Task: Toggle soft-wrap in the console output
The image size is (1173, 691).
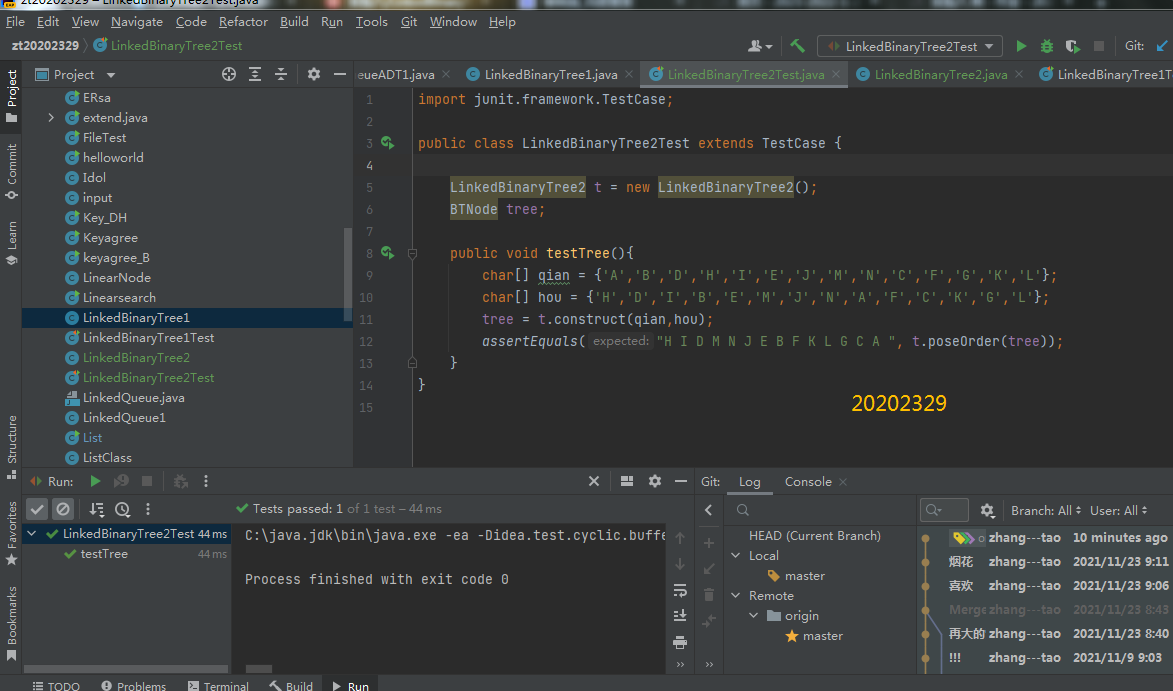Action: [680, 590]
